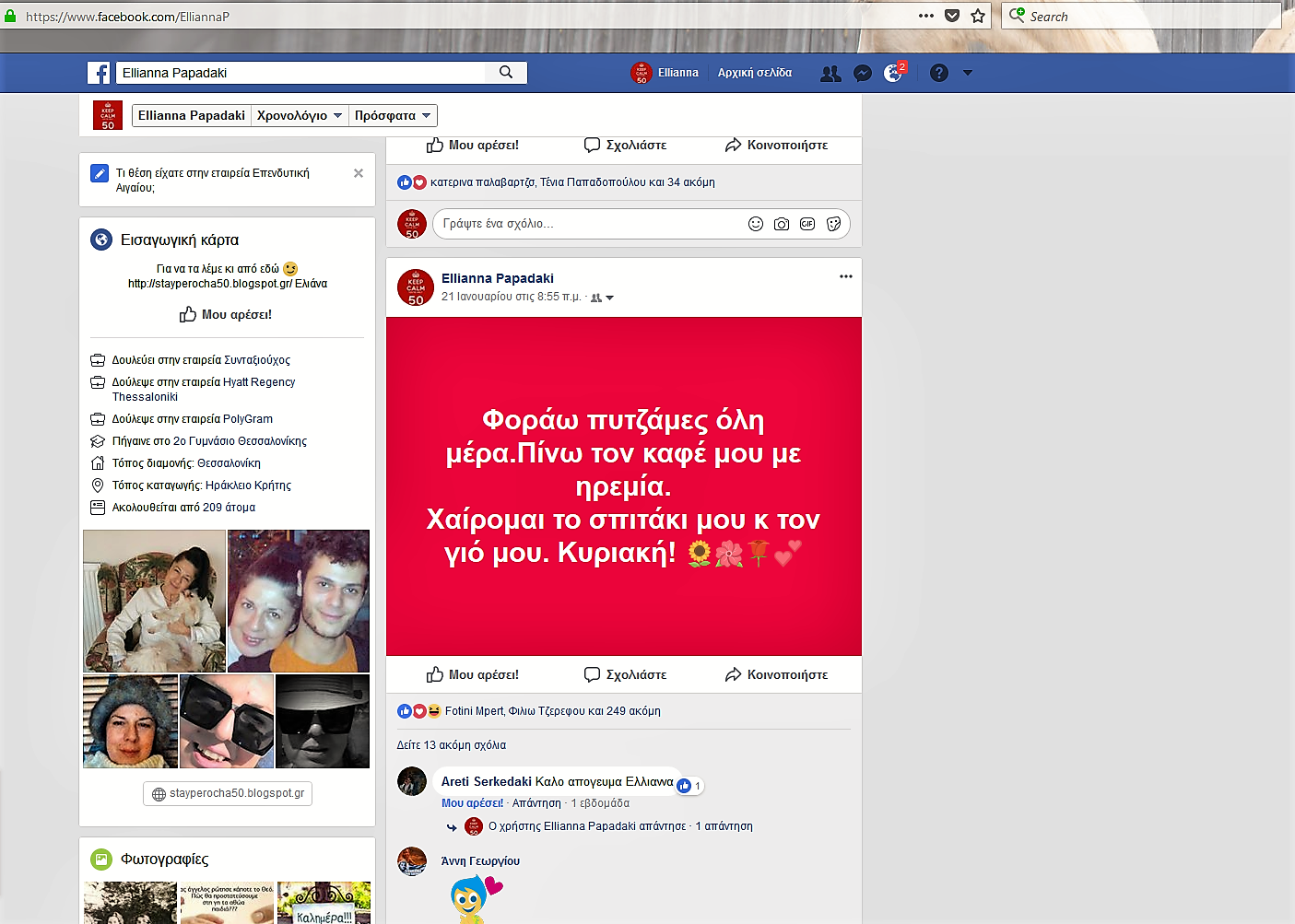View reactions Fotini Mpert and 249 more
The width and height of the screenshot is (1295, 924).
pyautogui.click(x=553, y=711)
